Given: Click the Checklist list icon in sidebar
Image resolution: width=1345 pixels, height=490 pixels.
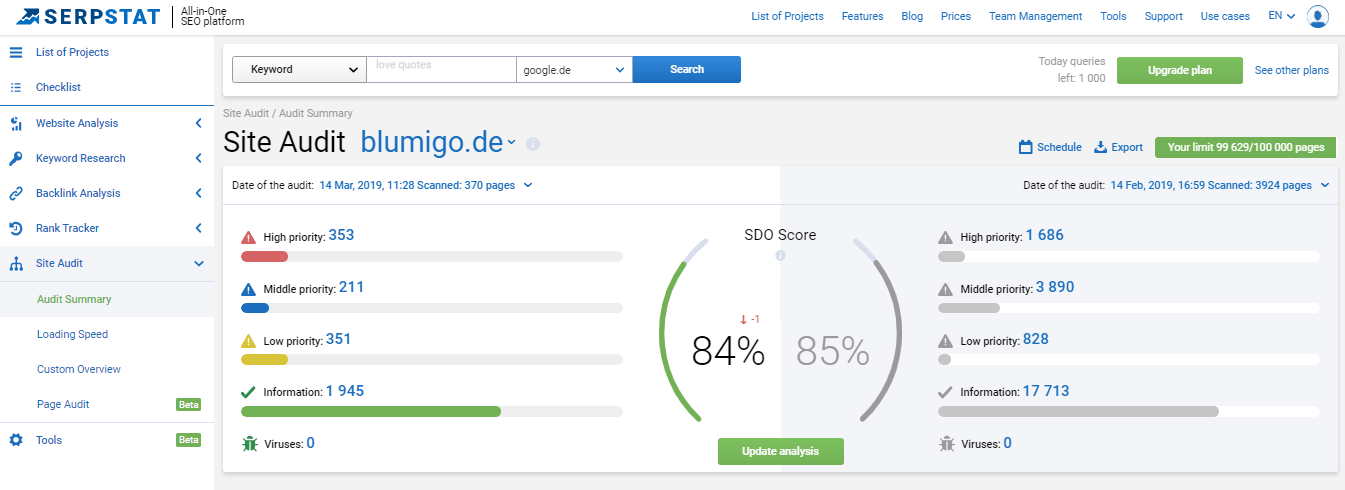Looking at the screenshot, I should pyautogui.click(x=16, y=87).
